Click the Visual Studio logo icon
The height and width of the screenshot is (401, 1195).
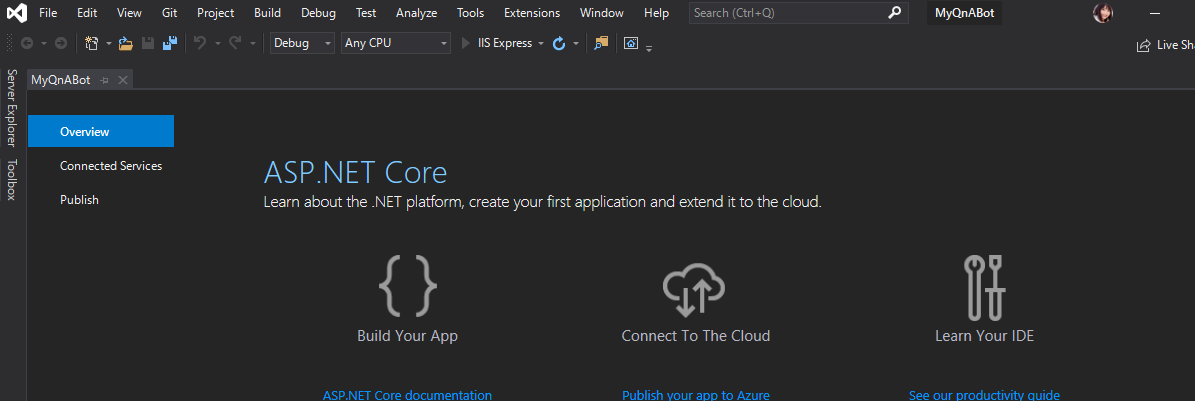pyautogui.click(x=17, y=13)
